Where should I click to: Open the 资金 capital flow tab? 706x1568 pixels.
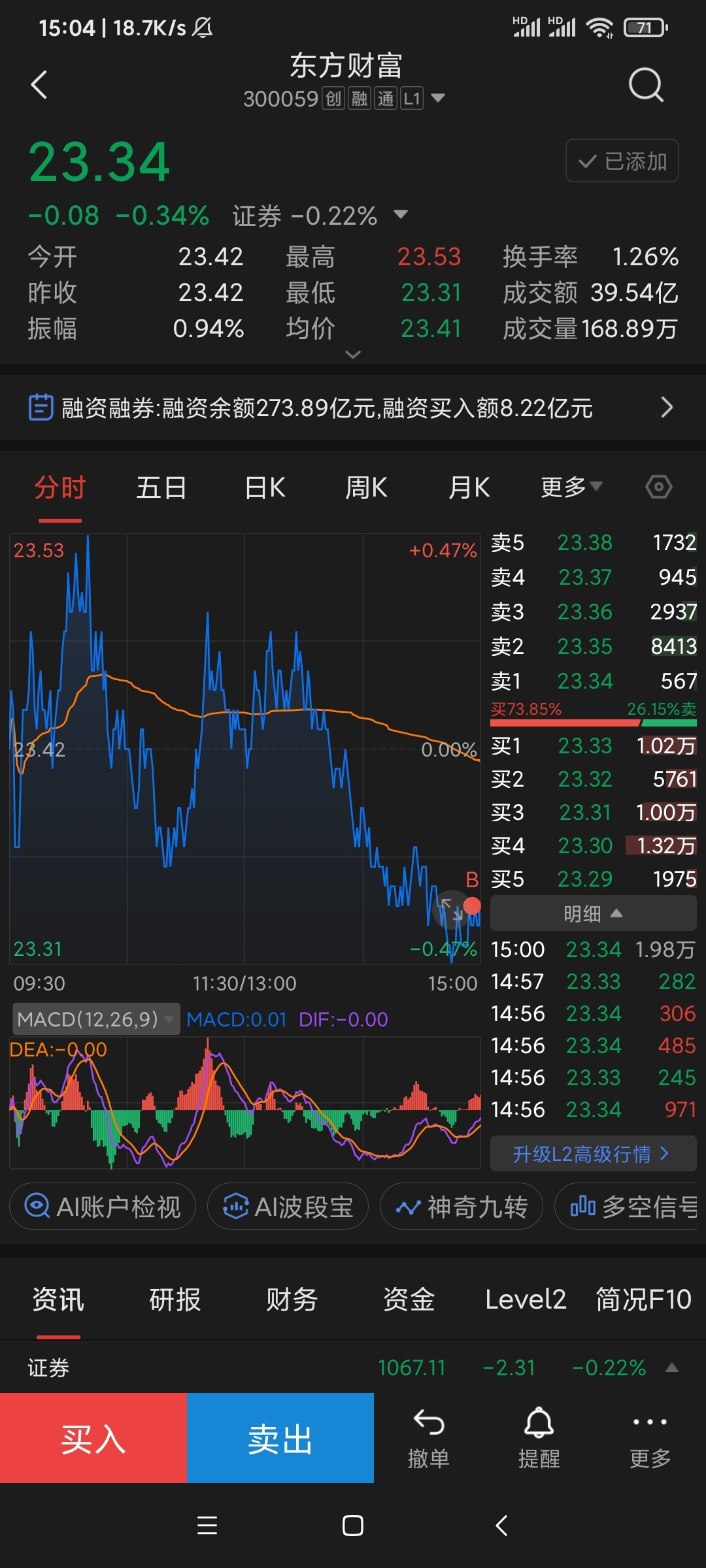[409, 1299]
